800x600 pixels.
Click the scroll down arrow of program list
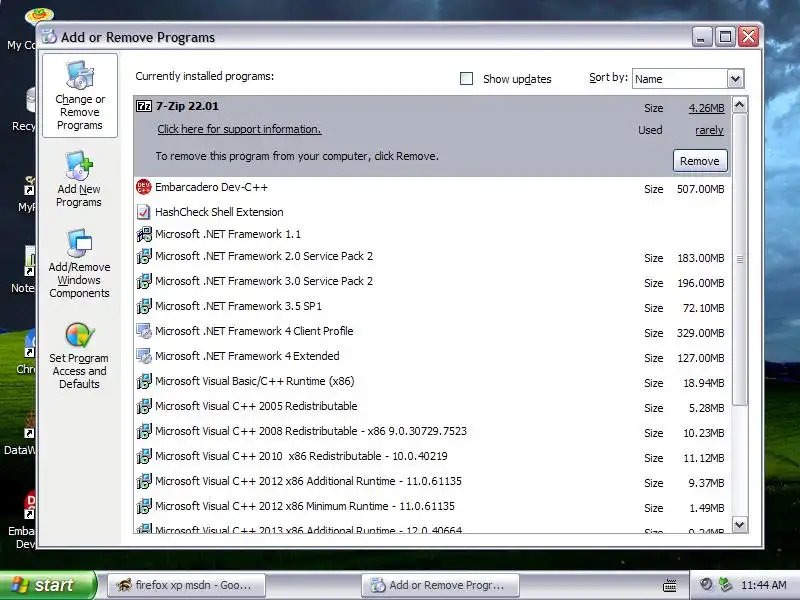[x=740, y=524]
